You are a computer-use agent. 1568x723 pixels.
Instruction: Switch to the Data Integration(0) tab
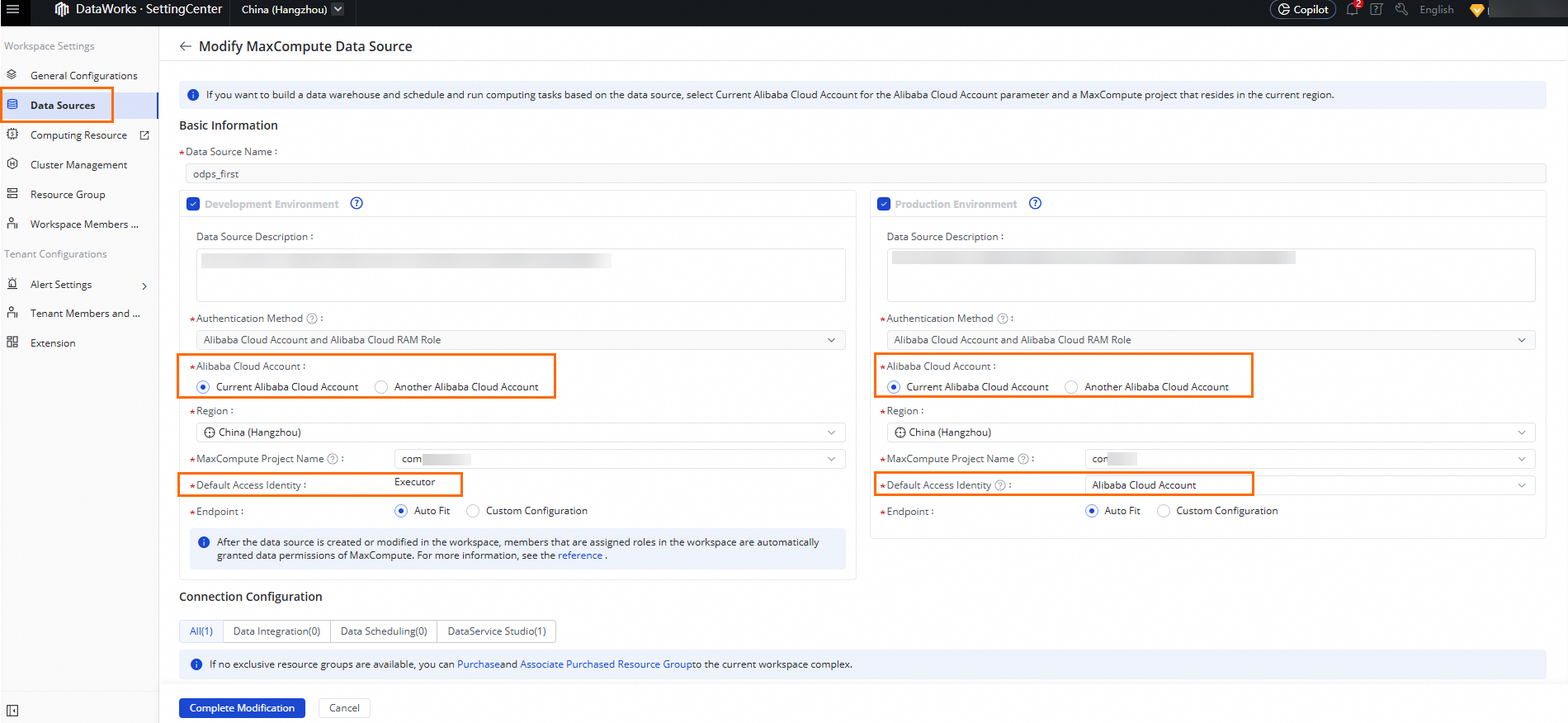pos(276,631)
